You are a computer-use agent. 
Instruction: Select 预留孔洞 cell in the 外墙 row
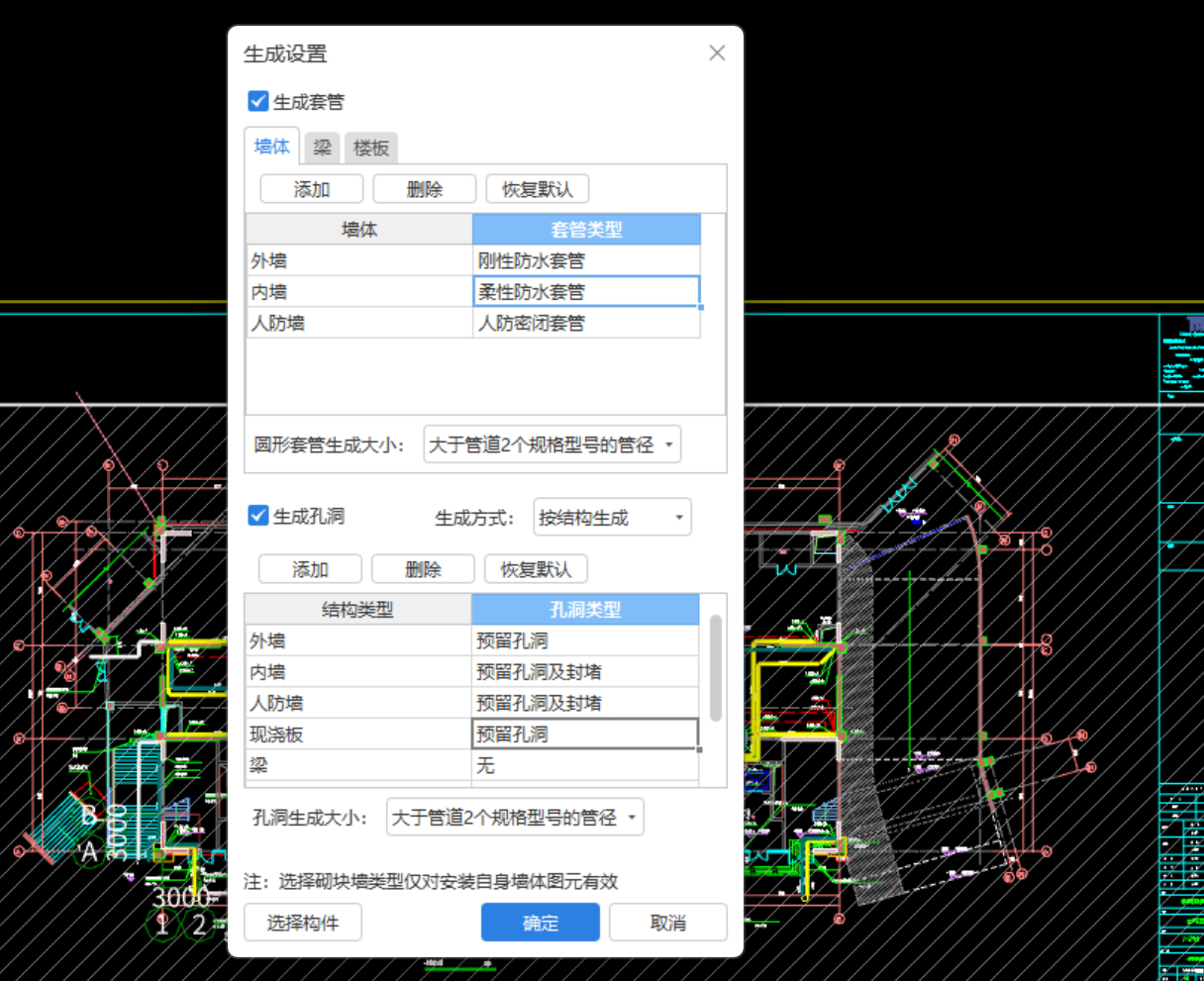point(585,640)
